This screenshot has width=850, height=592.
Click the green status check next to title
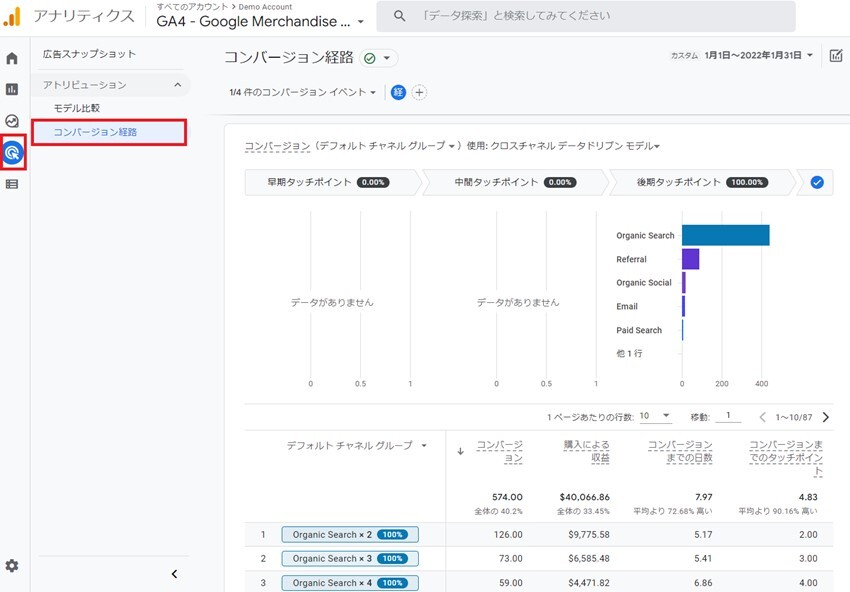coord(370,58)
